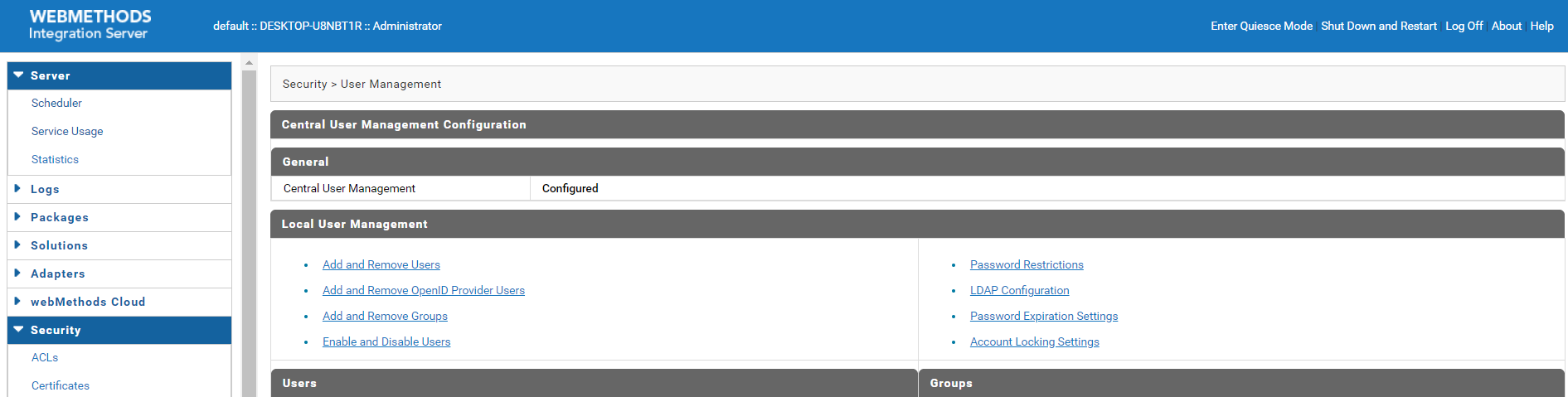Open Service Usage page
This screenshot has width=1568, height=397.
tap(67, 131)
